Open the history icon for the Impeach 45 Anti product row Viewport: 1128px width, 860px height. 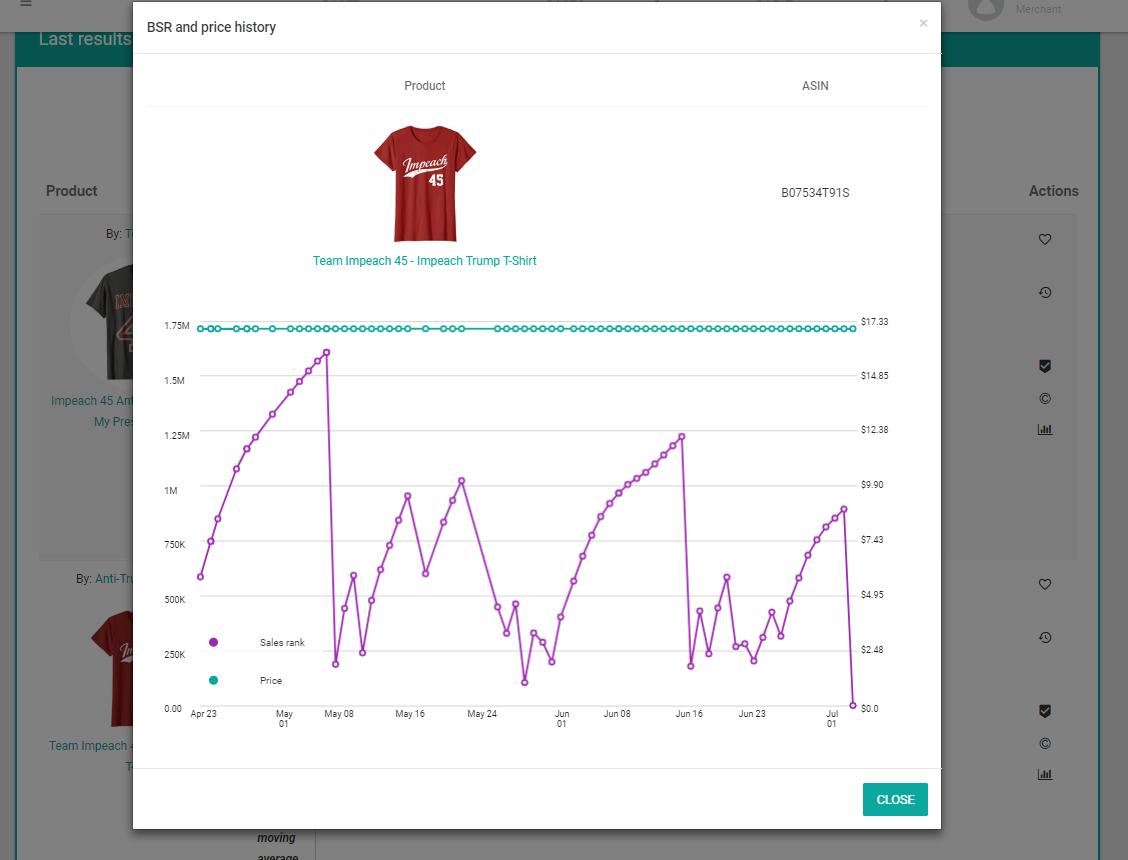1045,292
